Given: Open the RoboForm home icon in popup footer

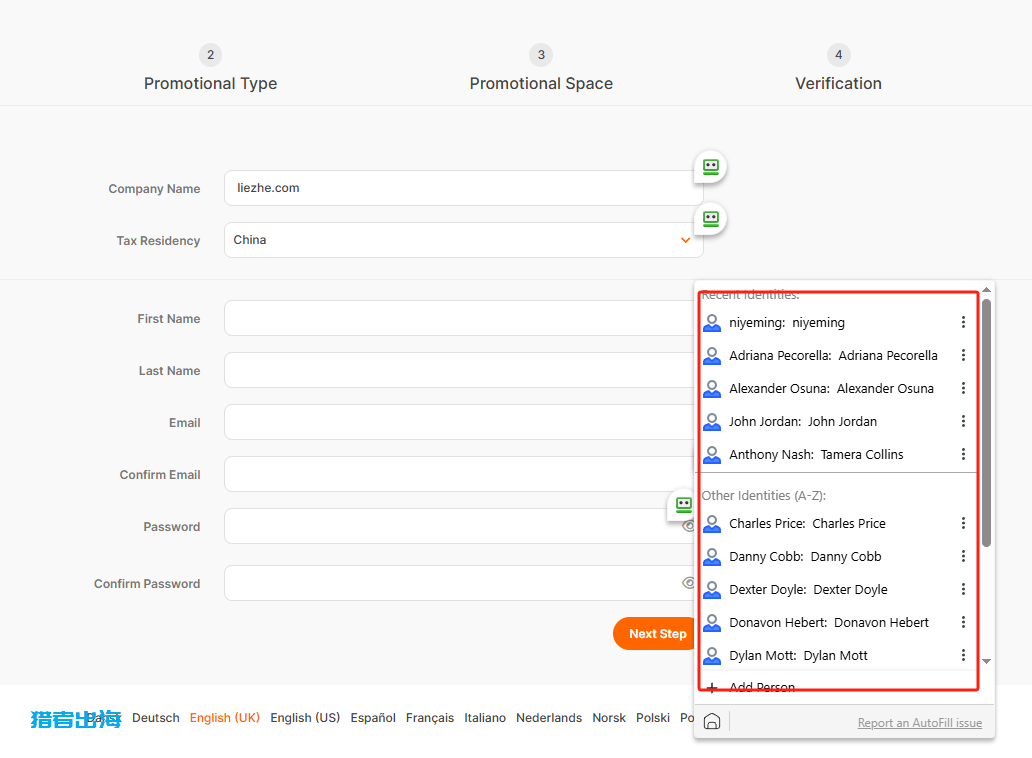Looking at the screenshot, I should tap(712, 722).
